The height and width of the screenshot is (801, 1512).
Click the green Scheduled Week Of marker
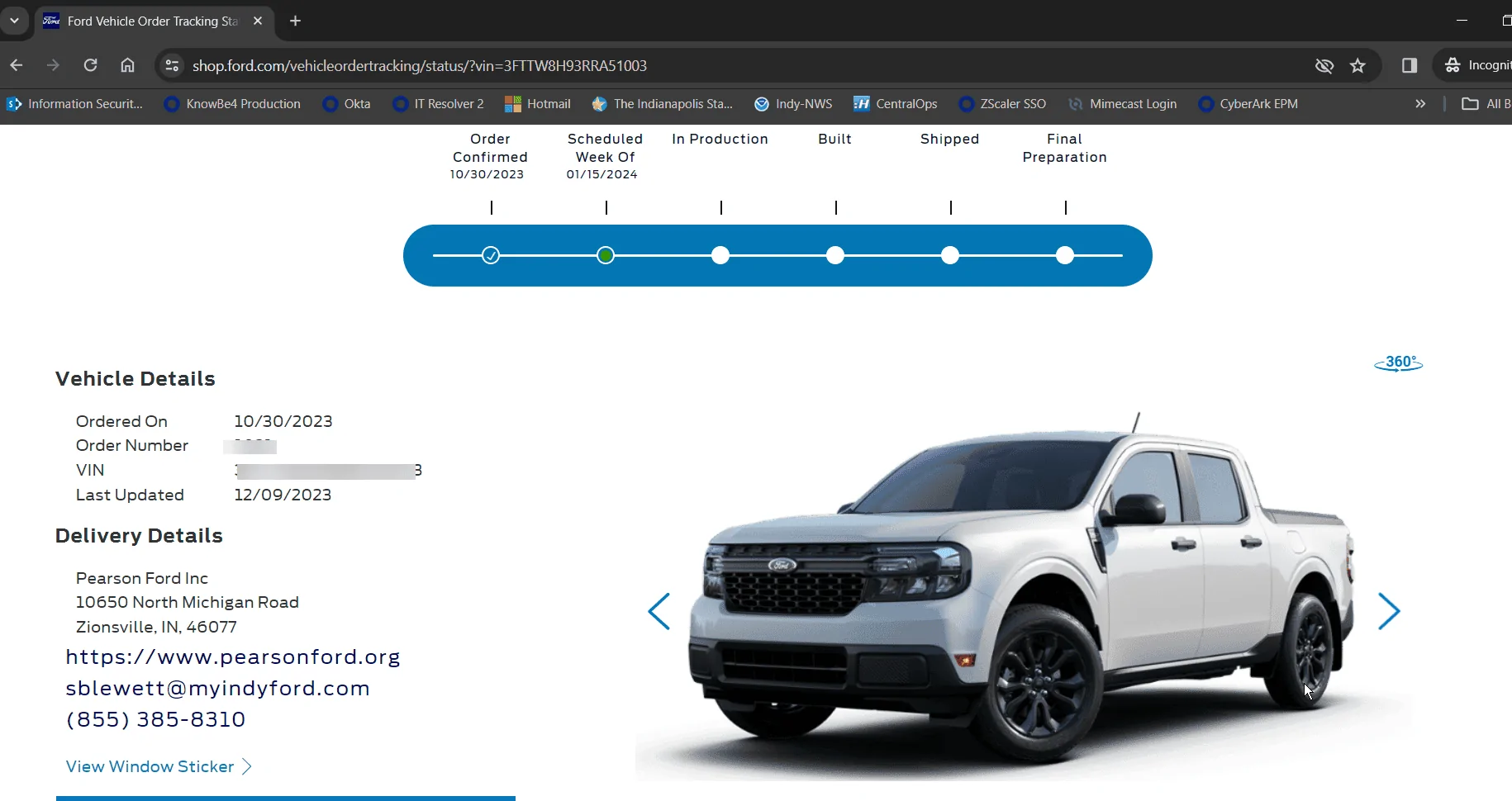point(606,256)
